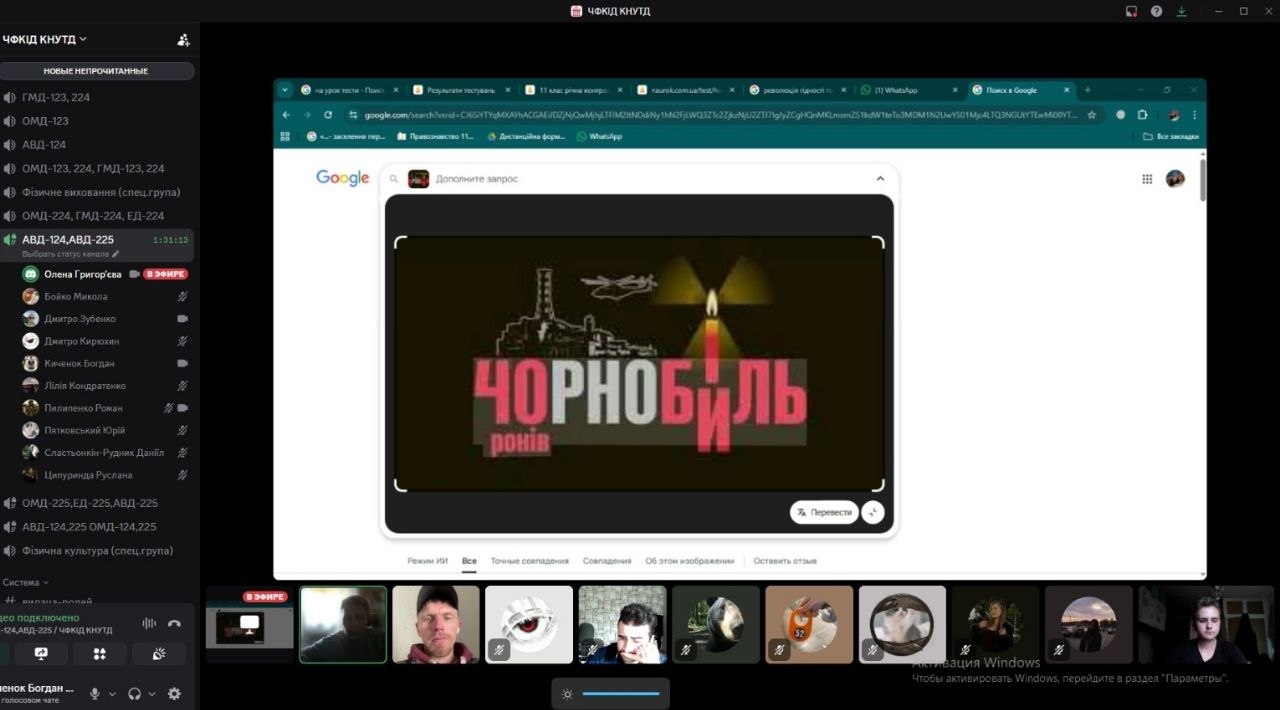This screenshot has width=1280, height=710.
Task: Expand the ЧФКІД КНУТД server menu
Action: click(45, 40)
